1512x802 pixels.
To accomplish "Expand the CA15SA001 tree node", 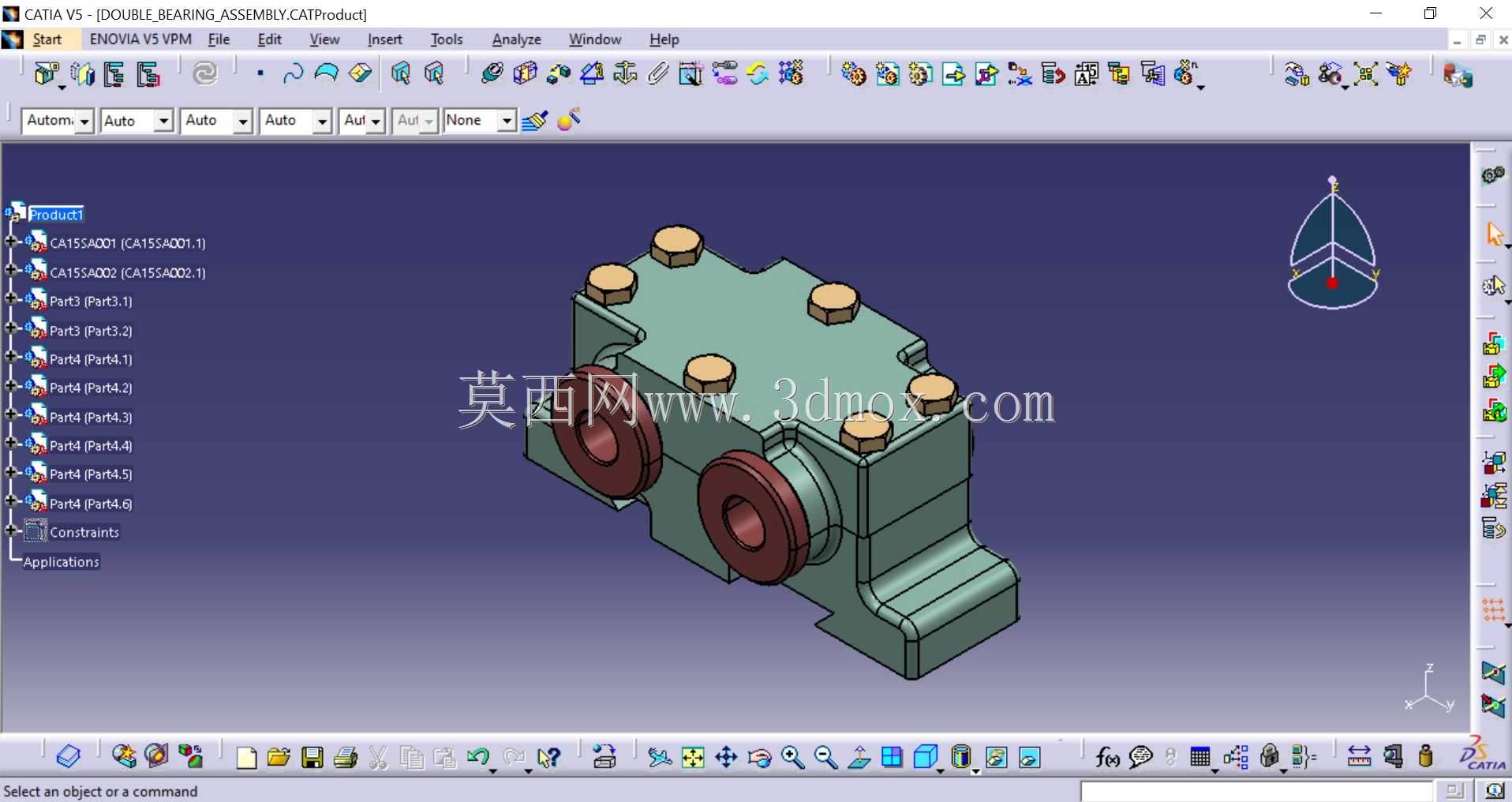I will coord(12,242).
